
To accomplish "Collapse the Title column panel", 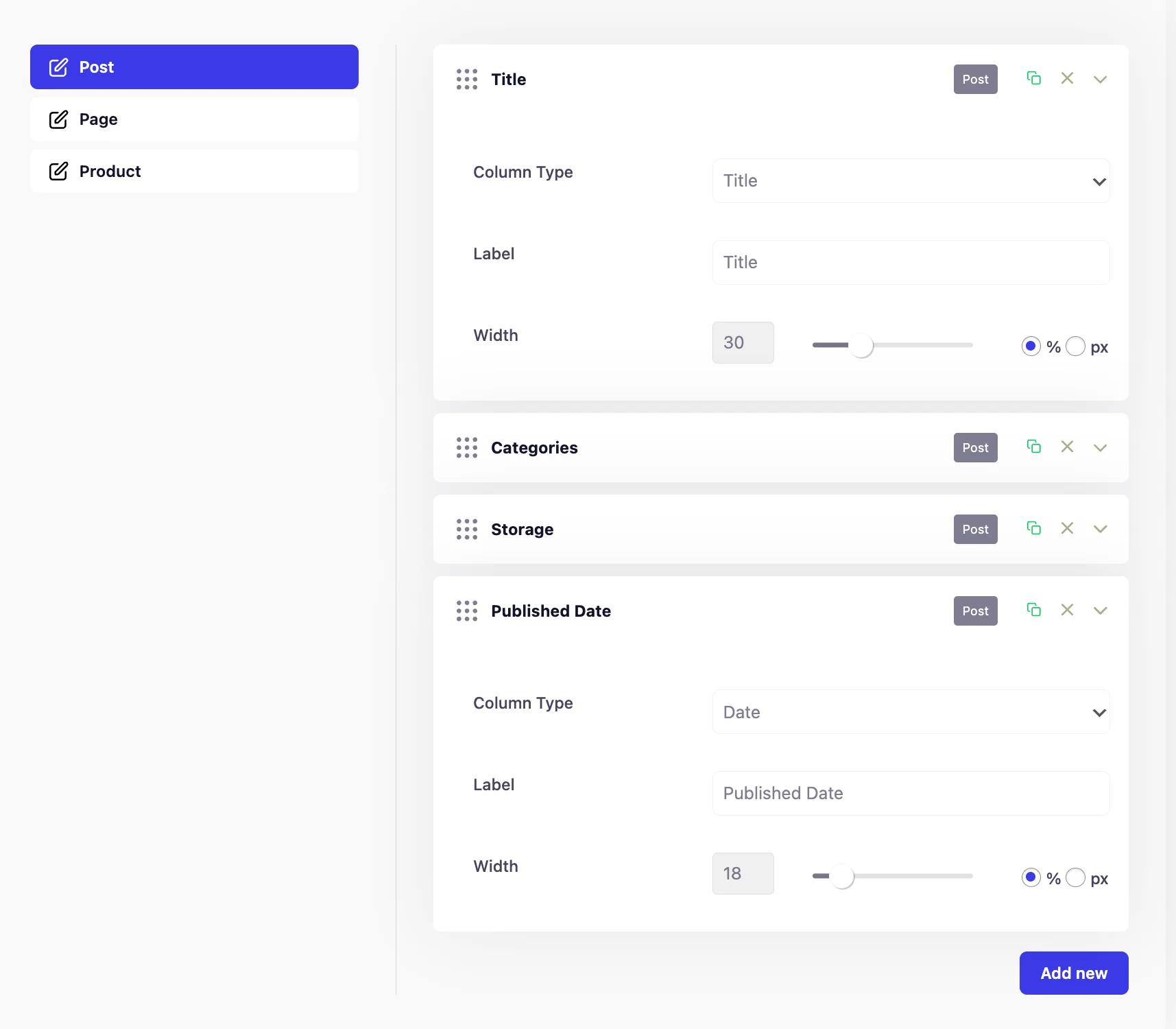I will tap(1101, 80).
